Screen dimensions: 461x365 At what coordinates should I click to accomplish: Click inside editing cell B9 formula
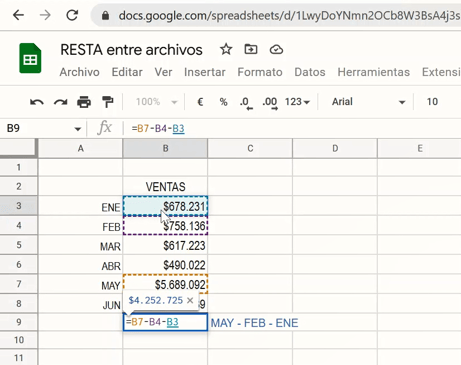coord(165,322)
